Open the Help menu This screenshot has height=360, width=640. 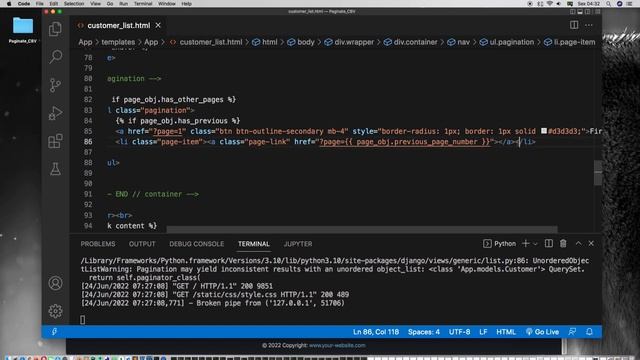pyautogui.click(x=187, y=4)
